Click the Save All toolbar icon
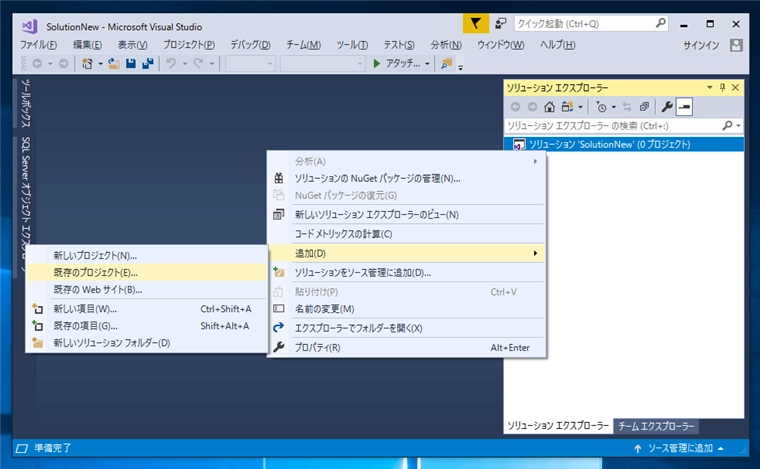Image resolution: width=760 pixels, height=469 pixels. 148,63
